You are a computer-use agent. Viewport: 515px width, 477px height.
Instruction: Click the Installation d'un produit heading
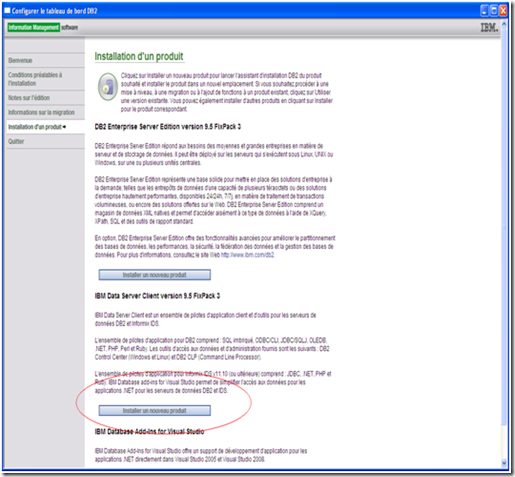139,56
